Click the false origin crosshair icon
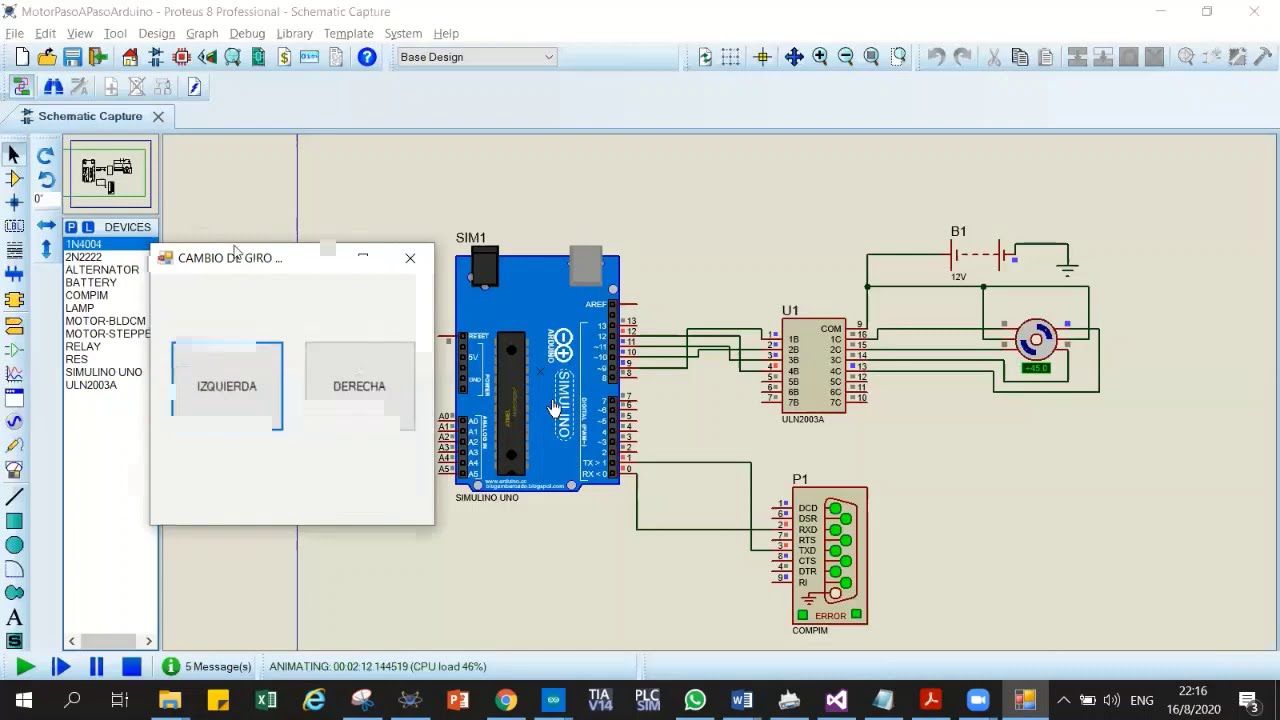The width and height of the screenshot is (1280, 720). coord(763,57)
